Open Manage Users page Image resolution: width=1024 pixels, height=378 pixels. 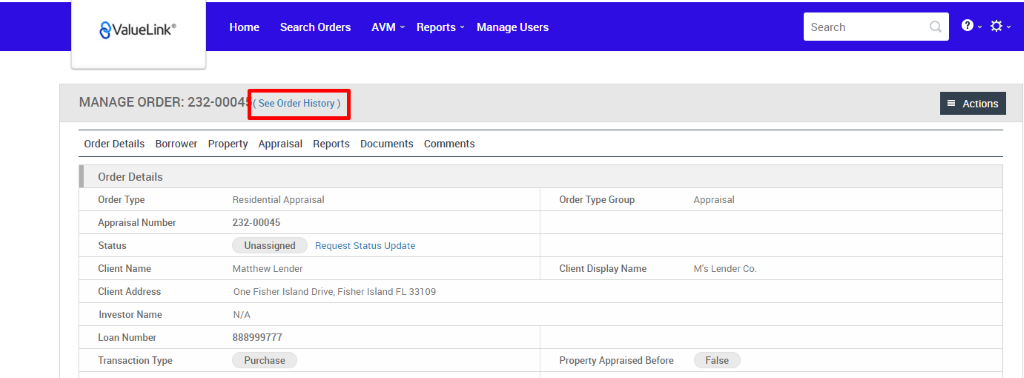coord(513,27)
